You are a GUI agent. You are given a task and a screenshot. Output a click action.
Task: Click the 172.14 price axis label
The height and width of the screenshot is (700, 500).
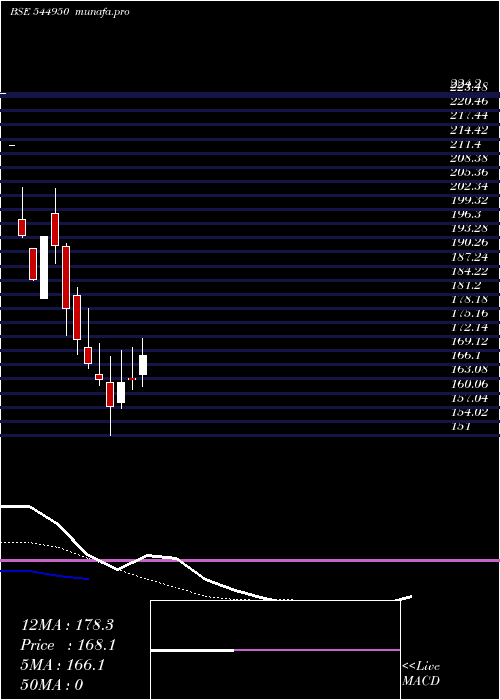(x=469, y=328)
